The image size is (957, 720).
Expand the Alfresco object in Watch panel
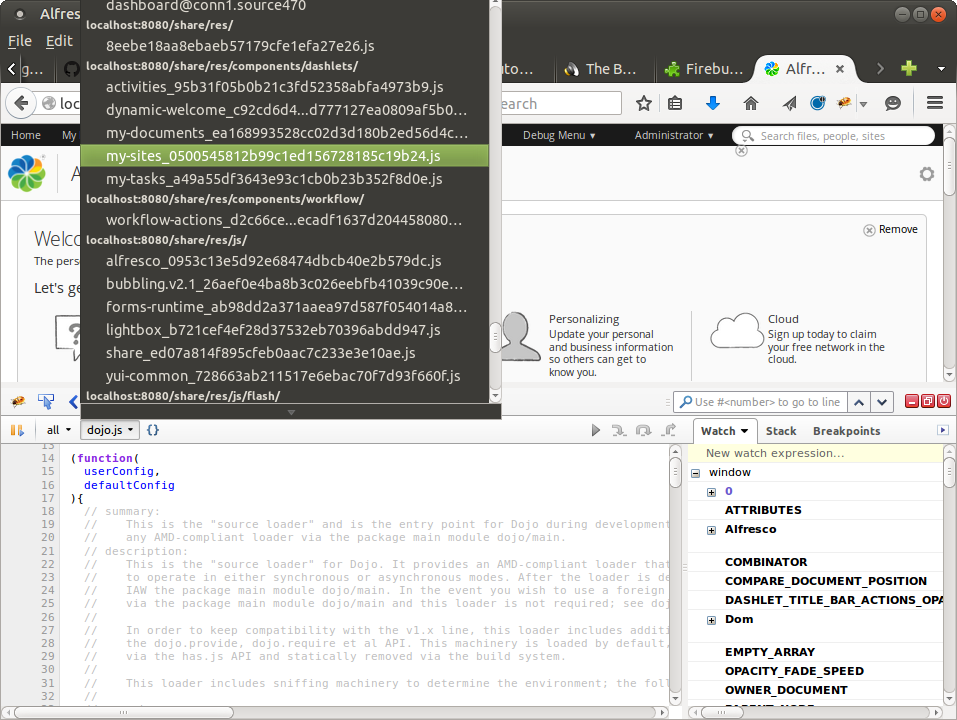(x=710, y=529)
